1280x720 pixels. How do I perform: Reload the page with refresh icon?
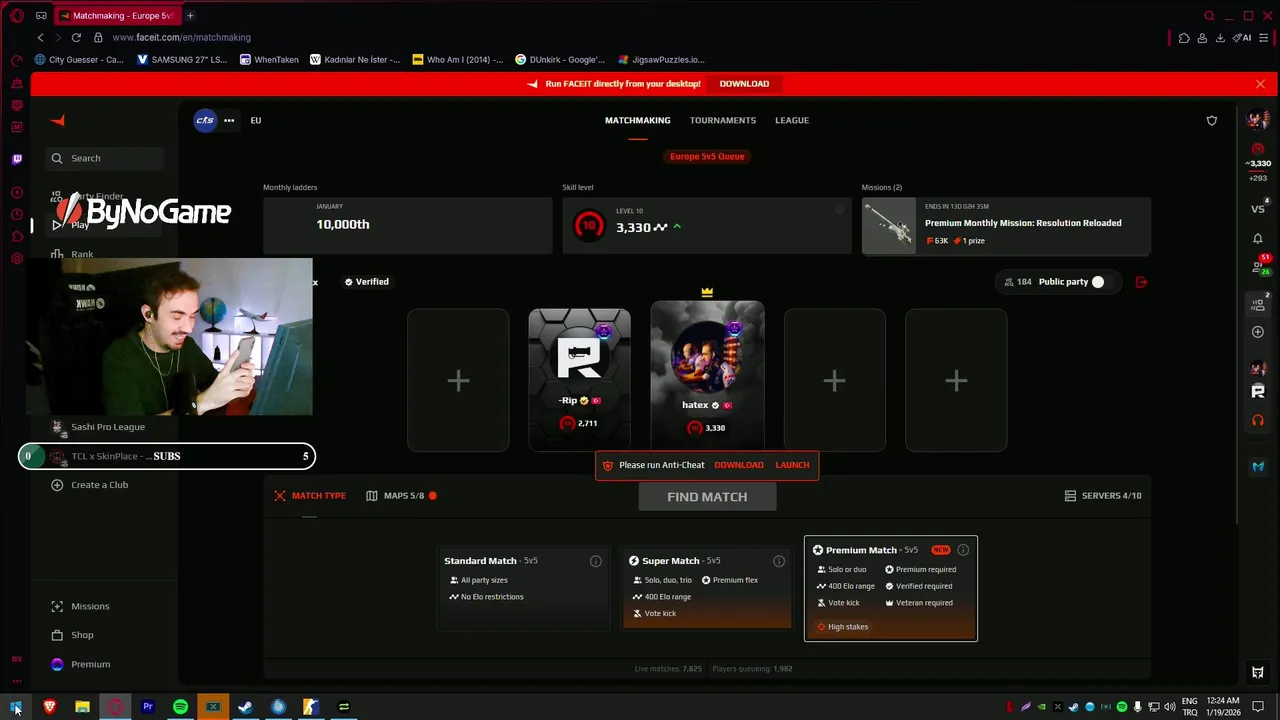point(76,37)
